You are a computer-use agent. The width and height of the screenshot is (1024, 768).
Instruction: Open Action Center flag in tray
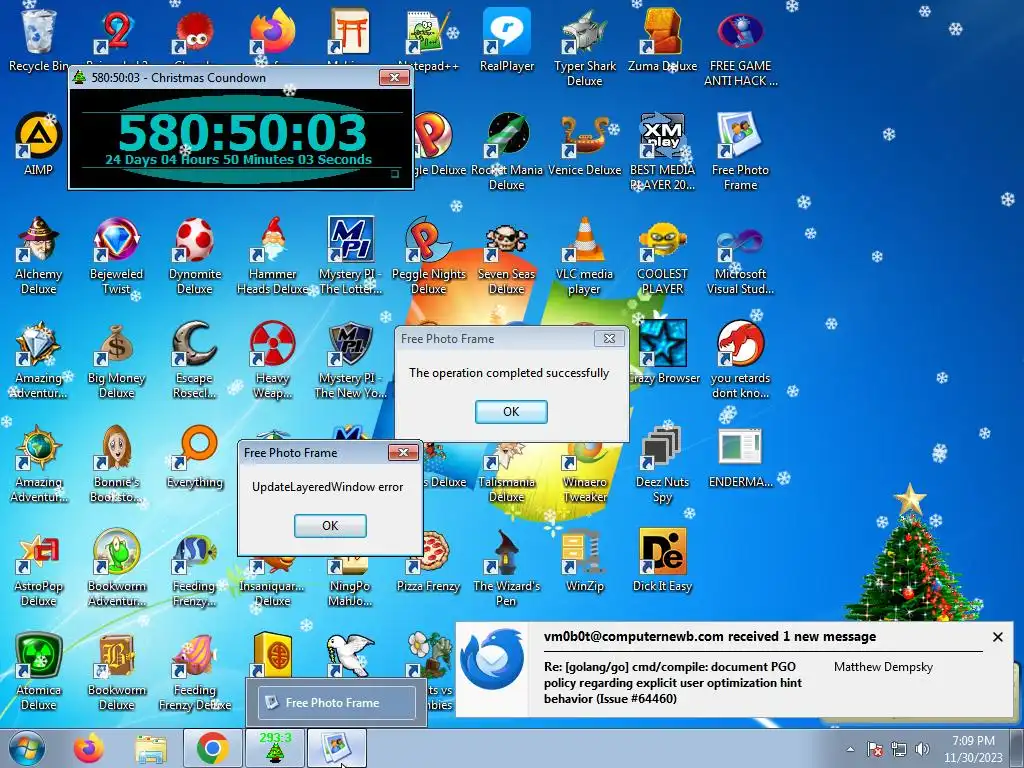[x=875, y=749]
